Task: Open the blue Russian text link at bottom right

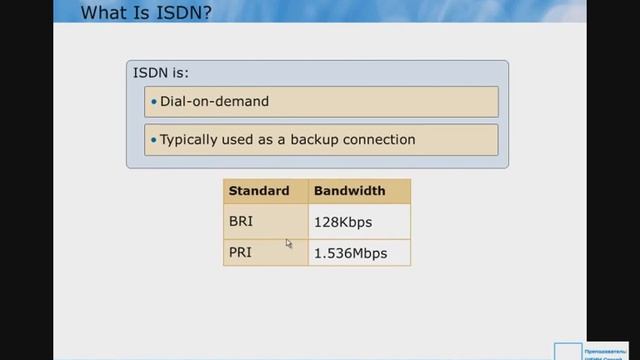Action: [x=605, y=355]
